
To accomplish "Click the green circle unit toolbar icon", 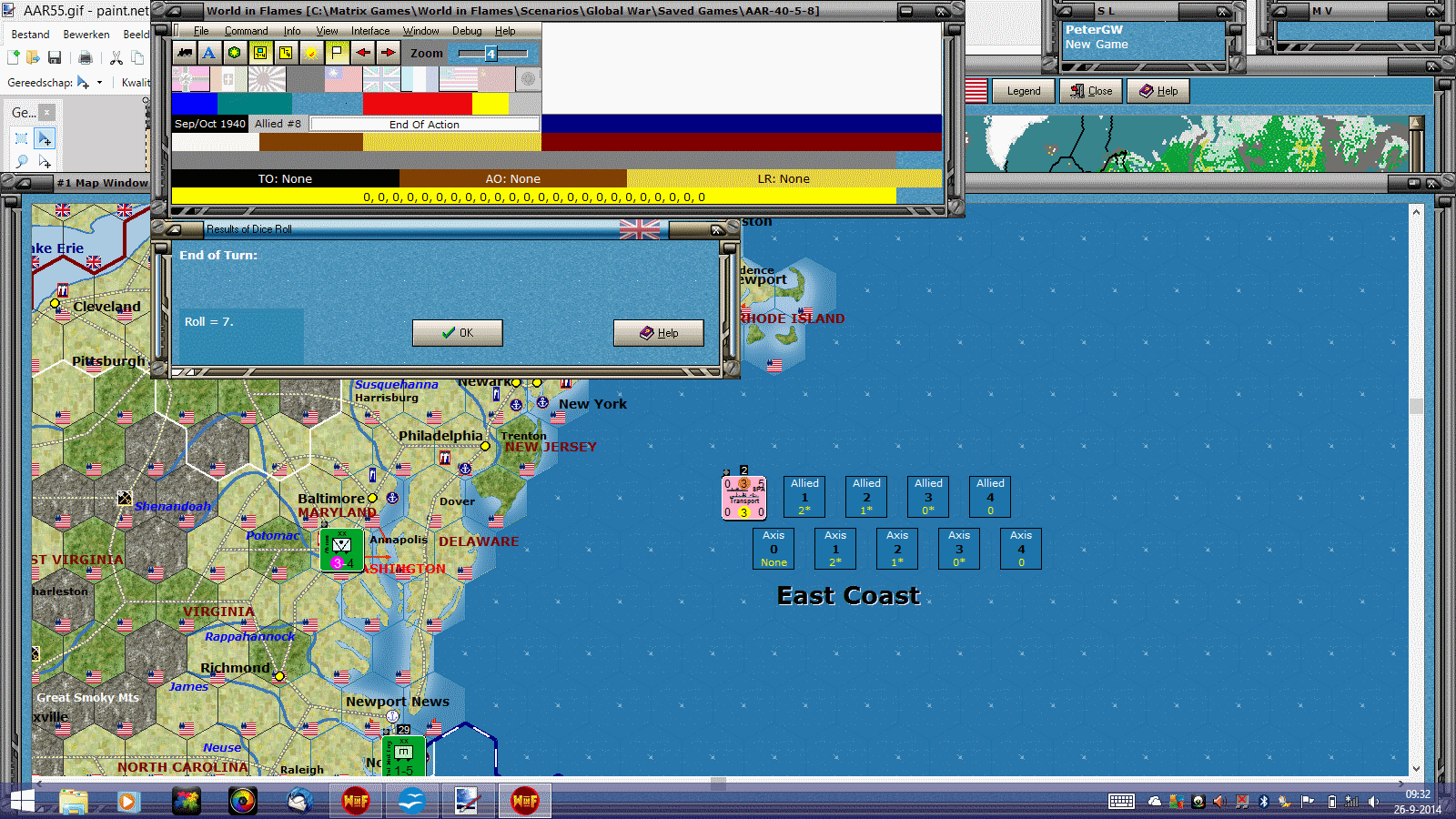I will 235,53.
